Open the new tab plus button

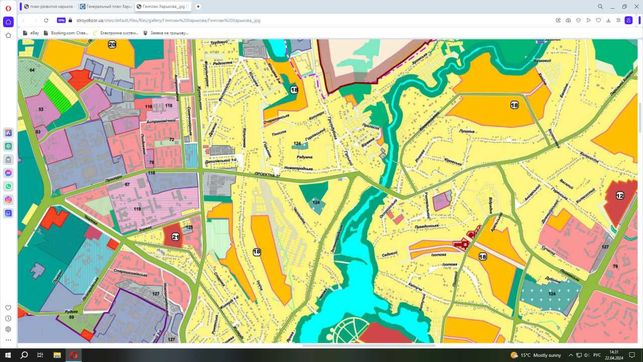[x=198, y=7]
